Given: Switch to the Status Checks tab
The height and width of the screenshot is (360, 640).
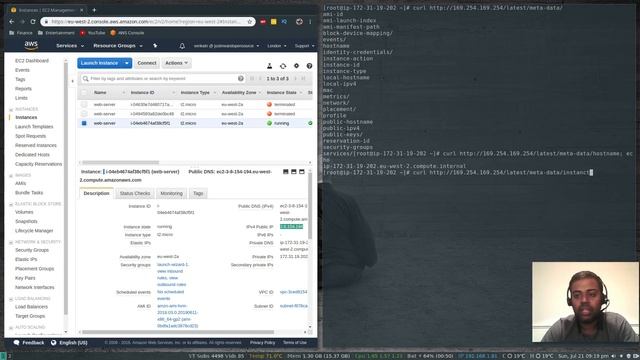Looking at the screenshot, I should 135,193.
